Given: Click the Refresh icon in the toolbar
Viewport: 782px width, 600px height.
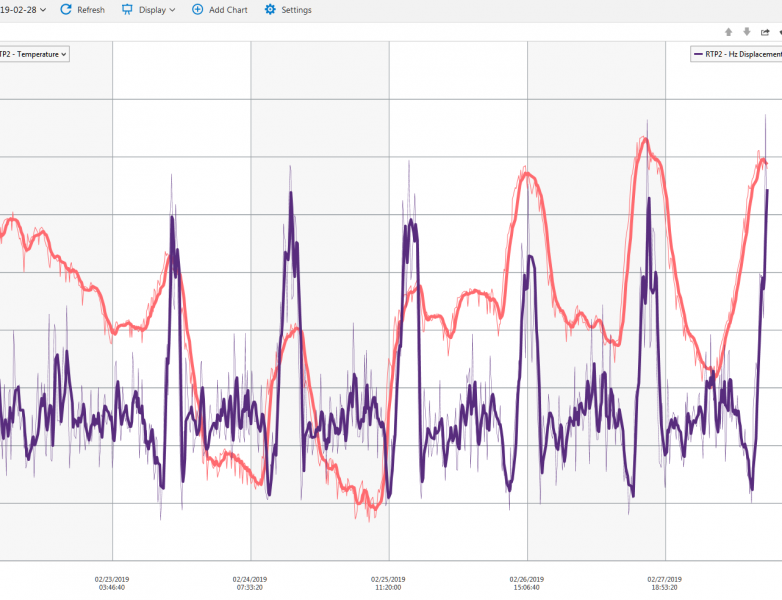Looking at the screenshot, I should click(66, 10).
